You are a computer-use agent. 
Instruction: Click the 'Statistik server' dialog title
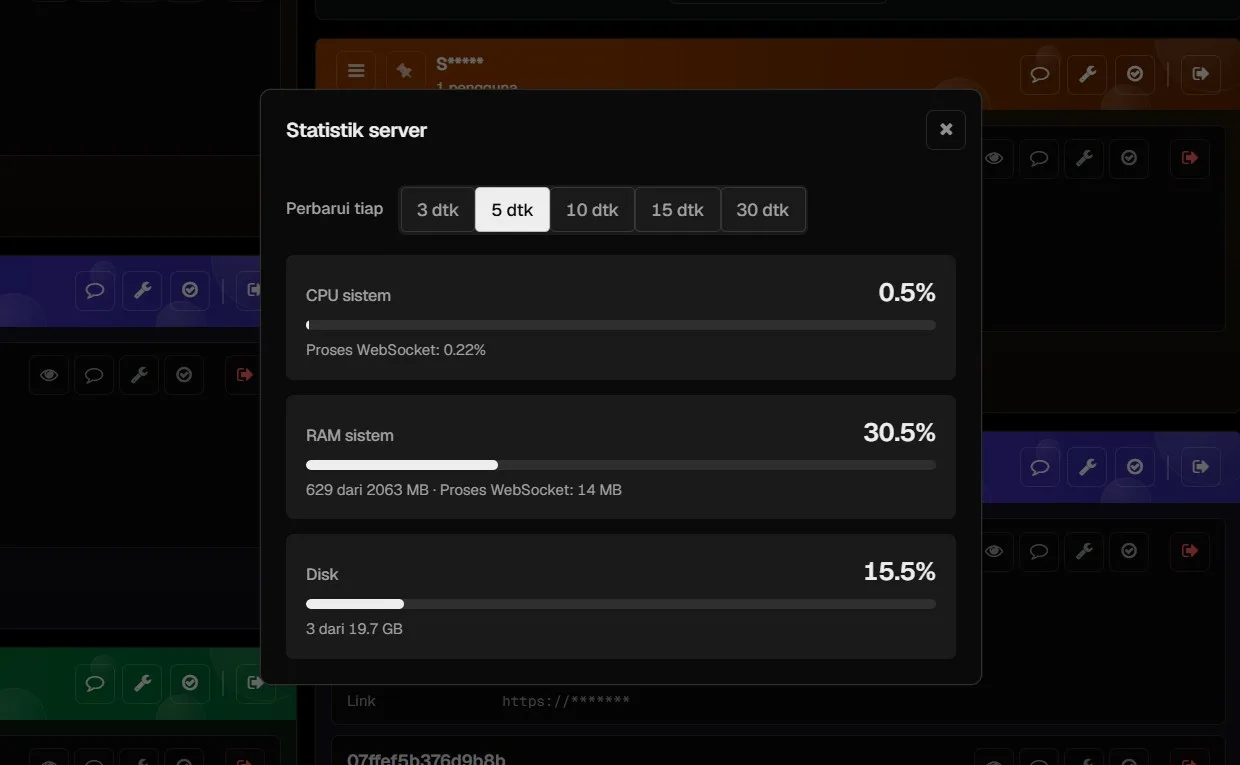click(356, 130)
